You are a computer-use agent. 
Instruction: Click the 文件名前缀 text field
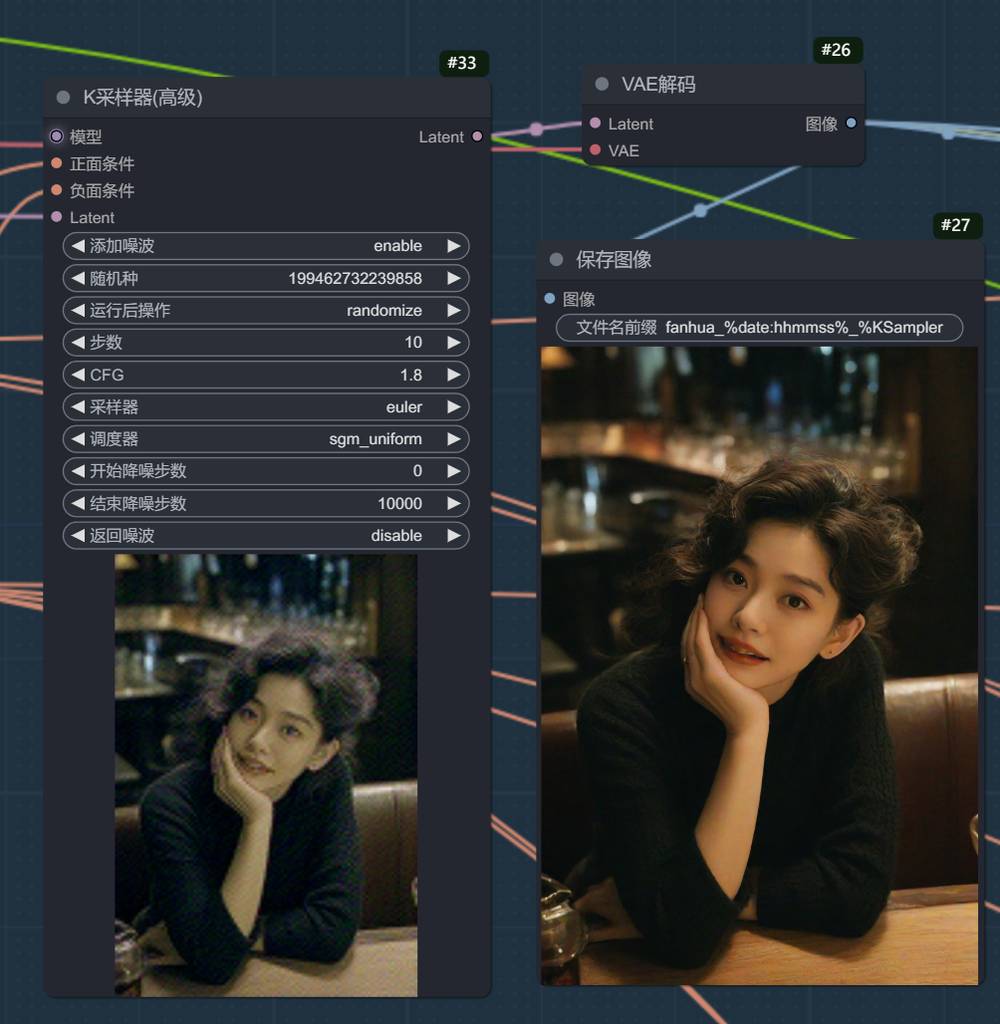759,328
